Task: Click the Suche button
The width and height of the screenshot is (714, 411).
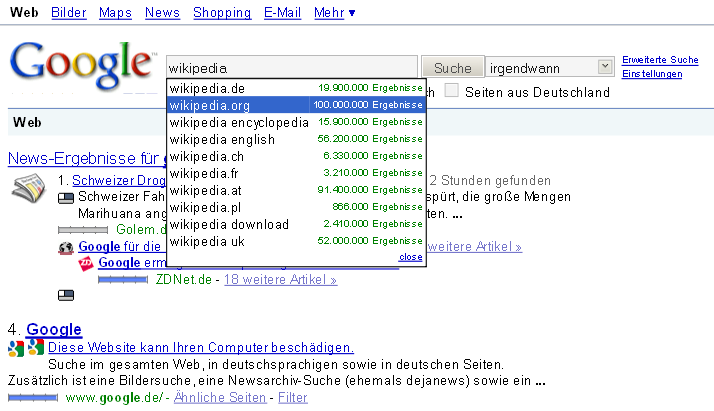Action: [453, 68]
